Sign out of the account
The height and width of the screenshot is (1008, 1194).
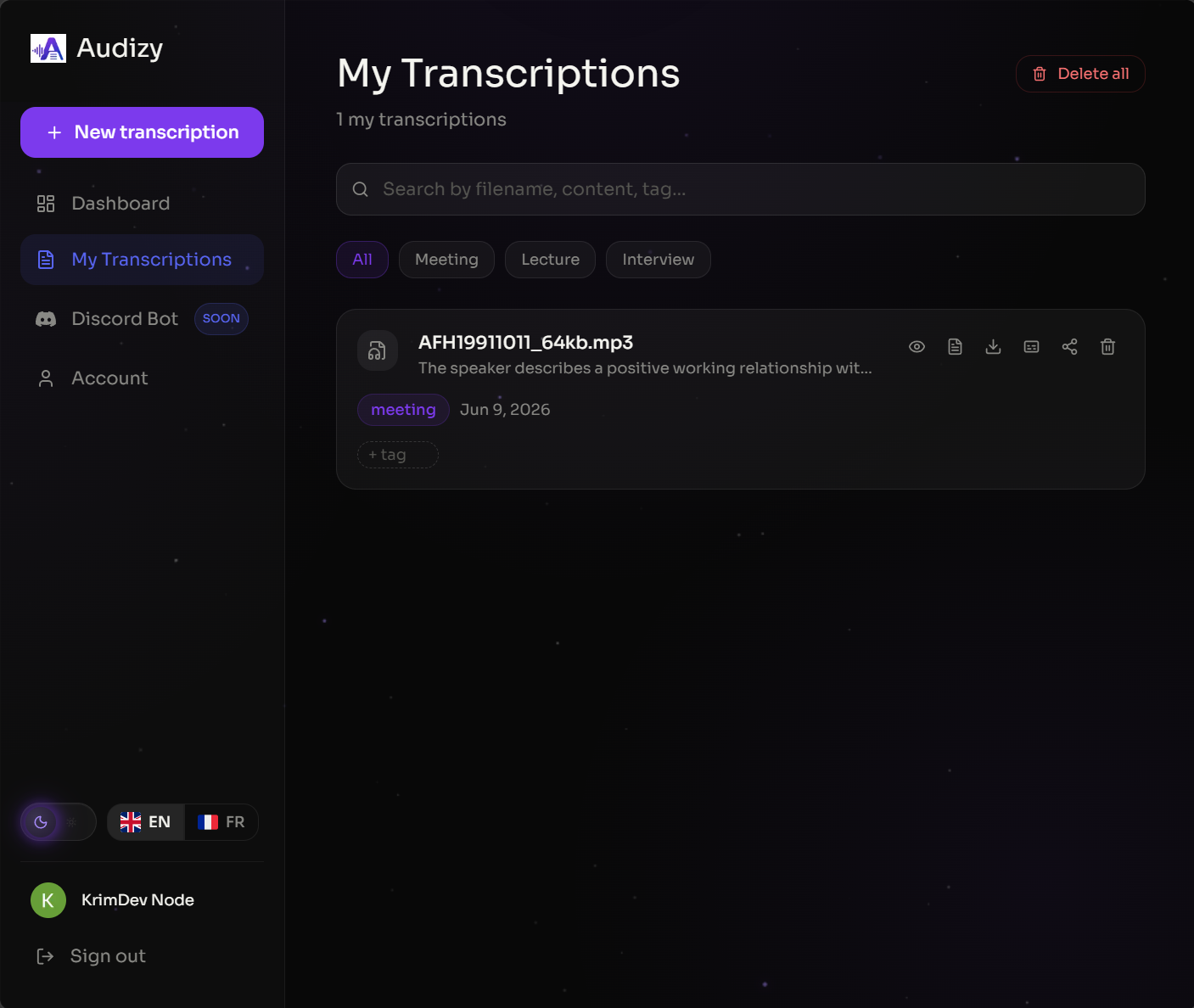click(92, 956)
